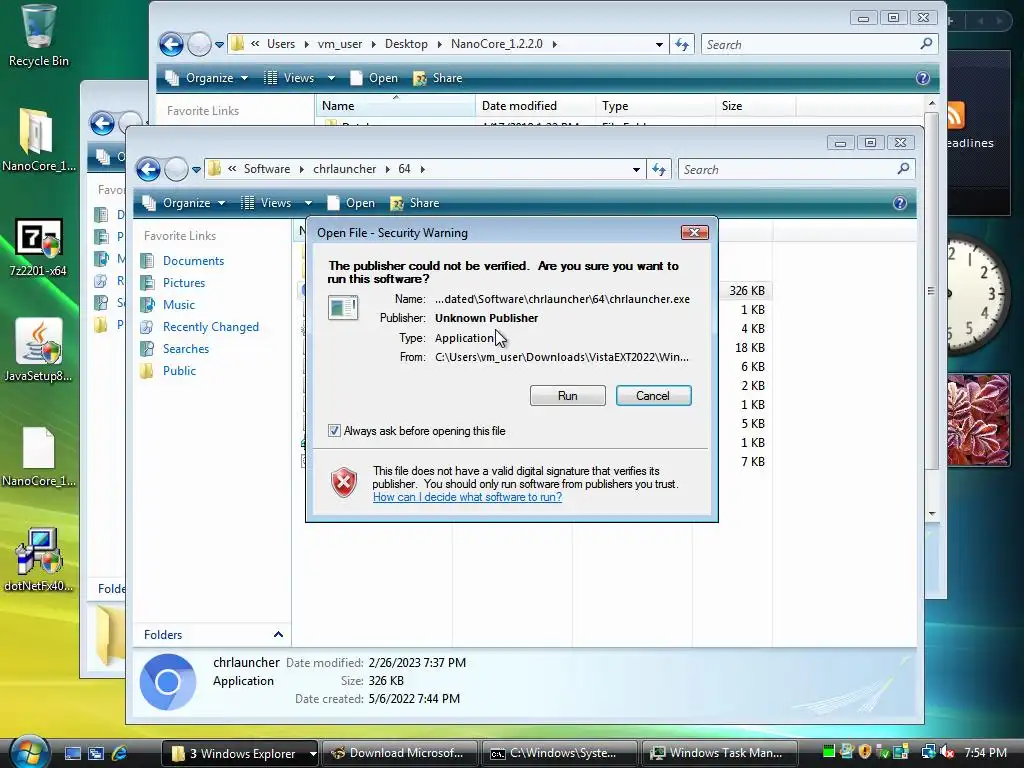Click Refresh button in chrlauncher window
Screen dimensions: 1024x768
[659, 170]
